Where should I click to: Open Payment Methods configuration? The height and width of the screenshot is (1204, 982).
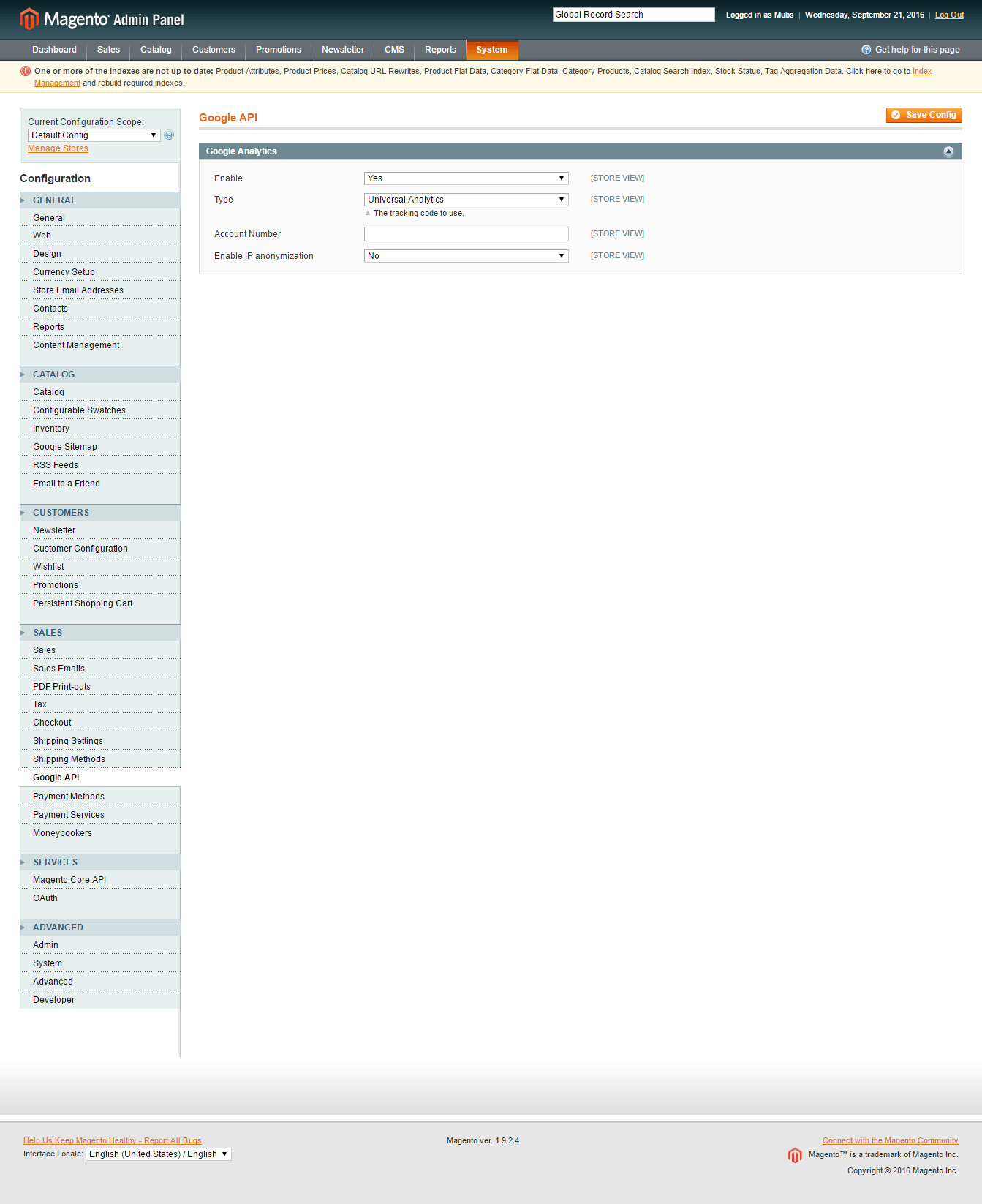tap(99, 797)
